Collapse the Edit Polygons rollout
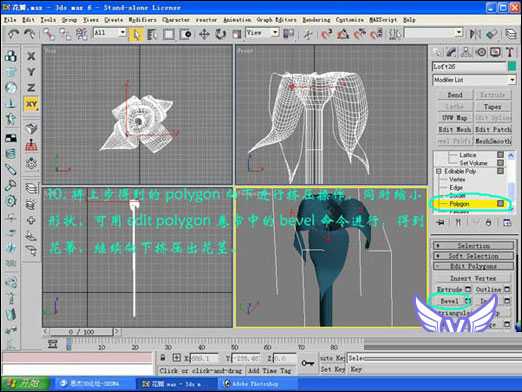This screenshot has width=522, height=392. pyautogui.click(x=473, y=266)
